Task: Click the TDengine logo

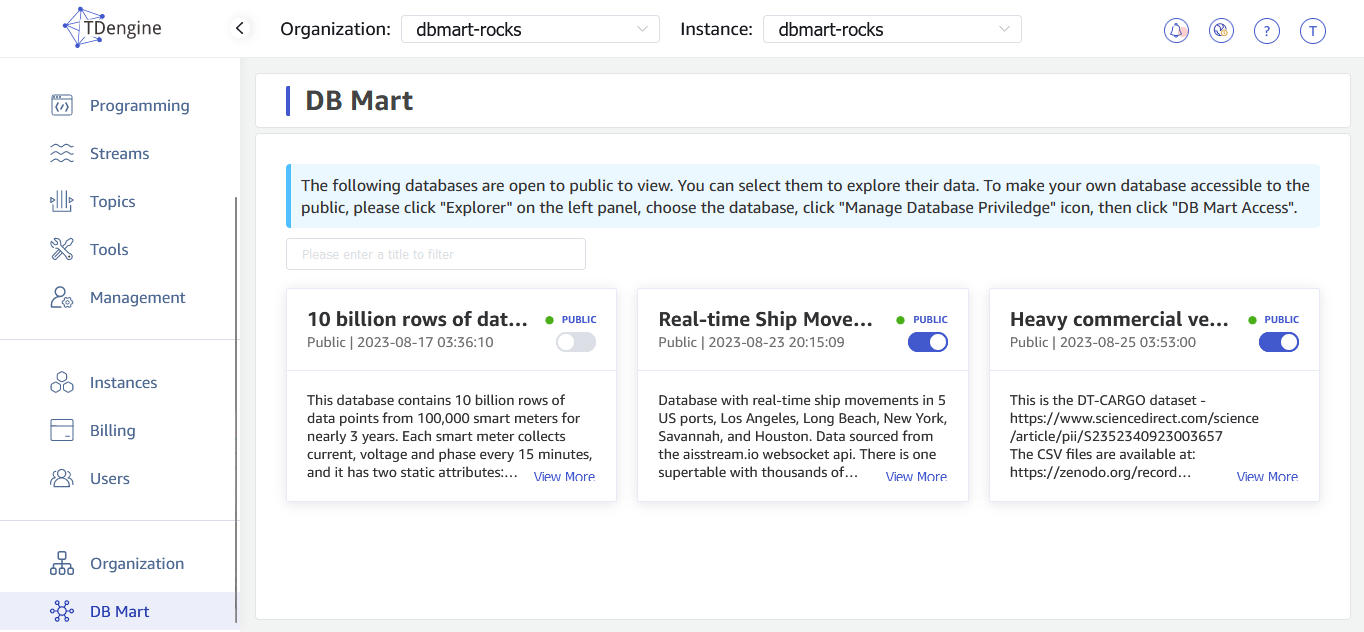Action: point(112,28)
